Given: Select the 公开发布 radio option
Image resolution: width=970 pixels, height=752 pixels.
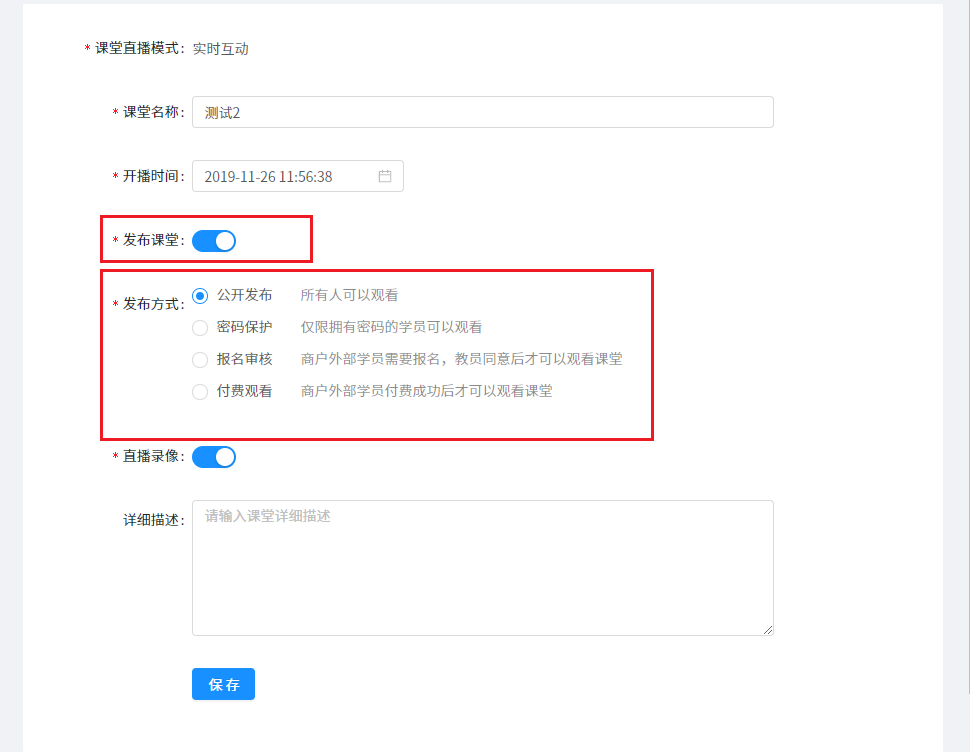Looking at the screenshot, I should coord(200,296).
